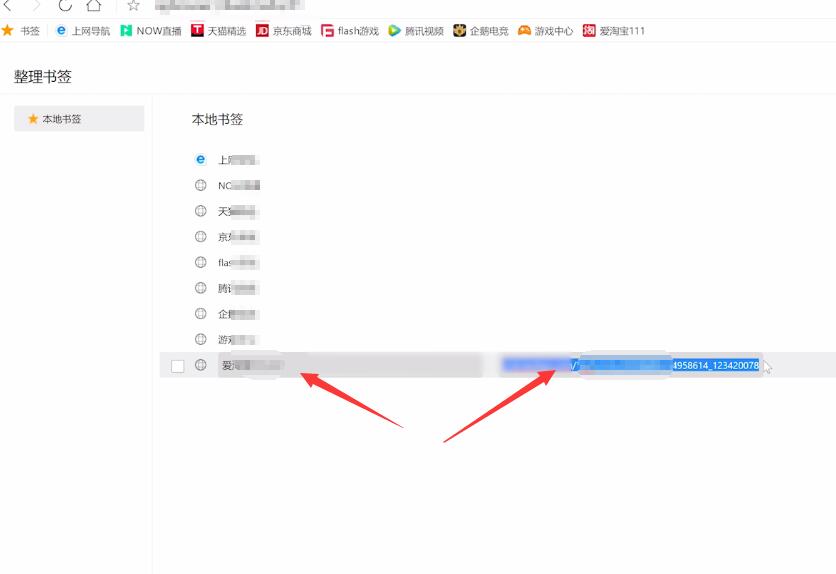Open 企鹅电竞 bookmark in bar
This screenshot has height=574, width=836.
click(x=481, y=31)
